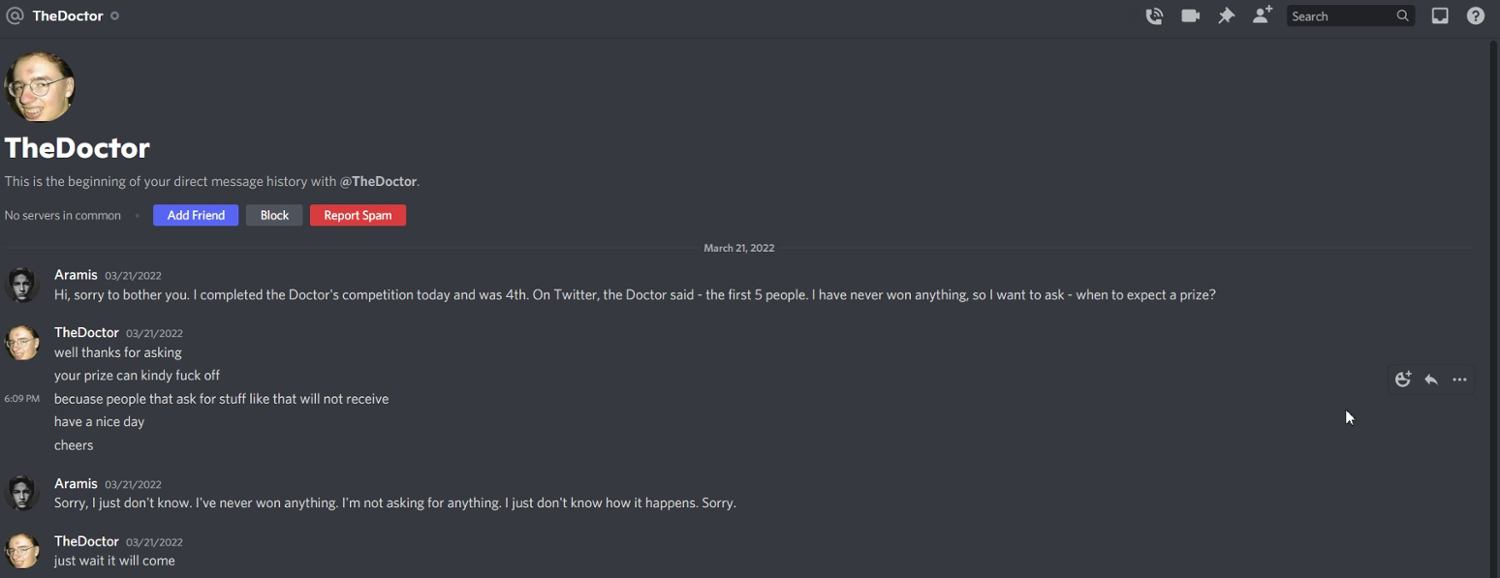Open the Help icon
The image size is (1500, 578).
[x=1475, y=16]
